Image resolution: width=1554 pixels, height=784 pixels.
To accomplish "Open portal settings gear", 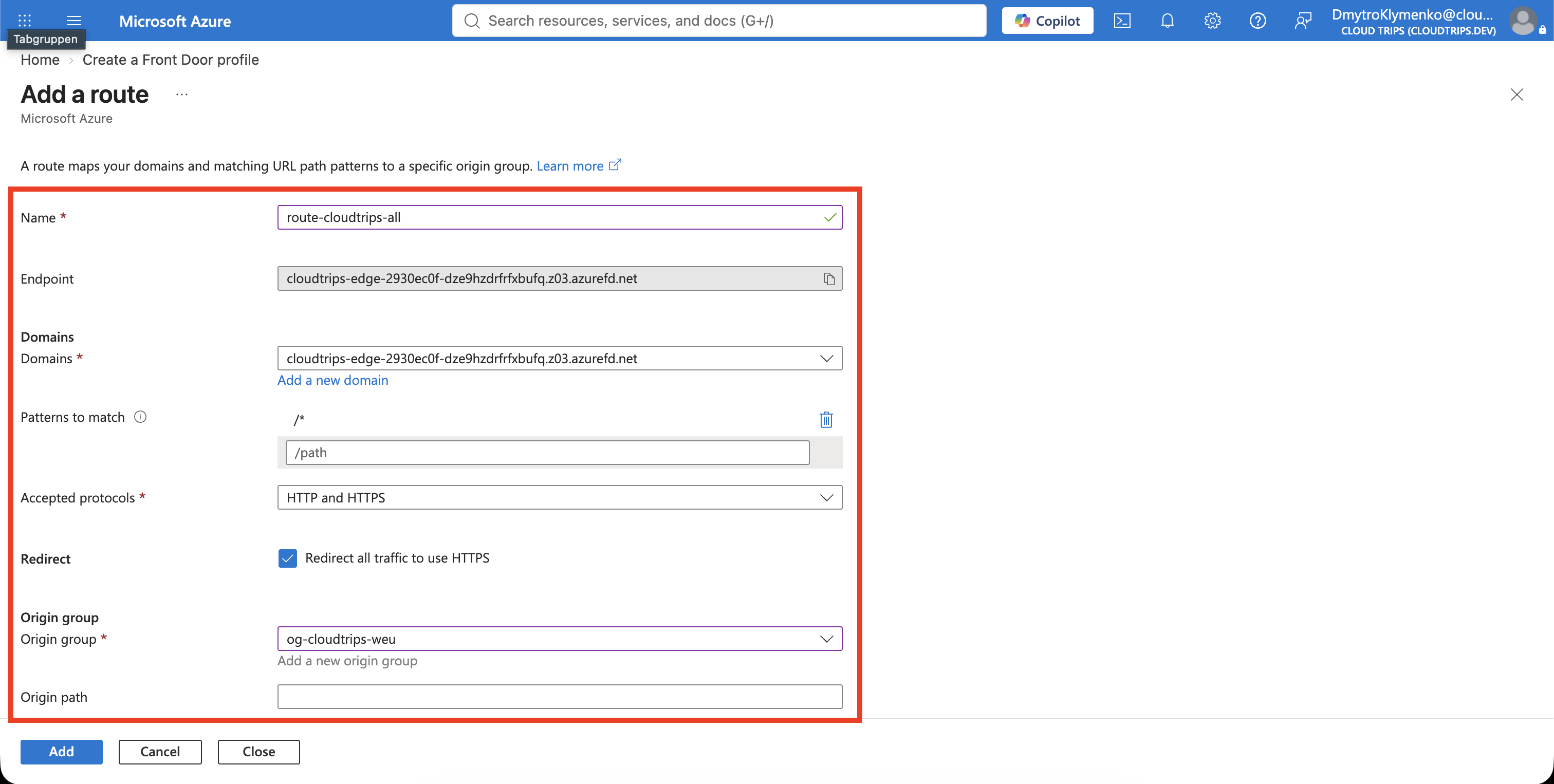I will (1213, 21).
